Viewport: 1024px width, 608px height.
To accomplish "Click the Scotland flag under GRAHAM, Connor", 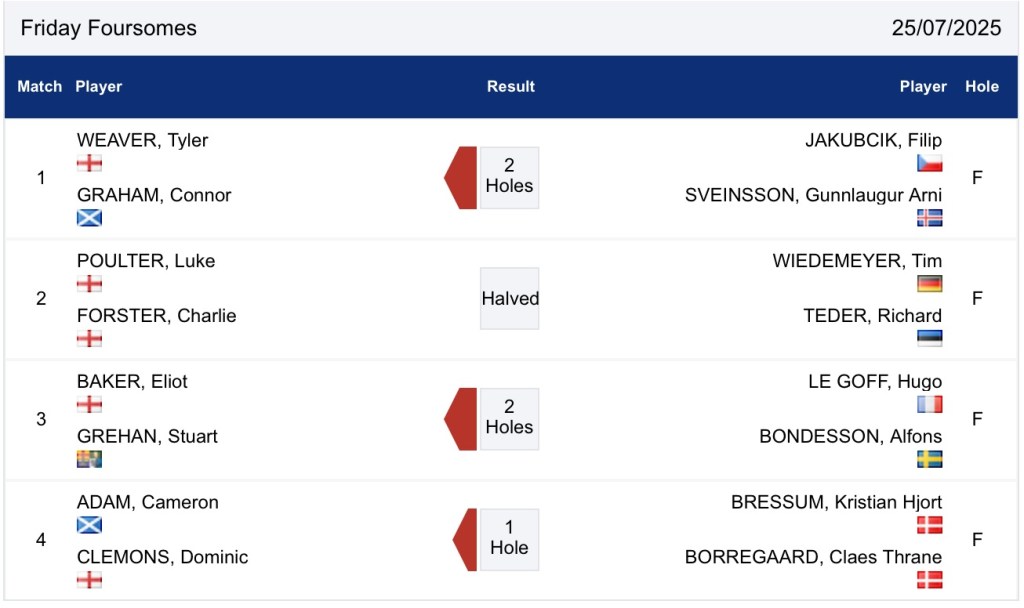I will coord(89,218).
